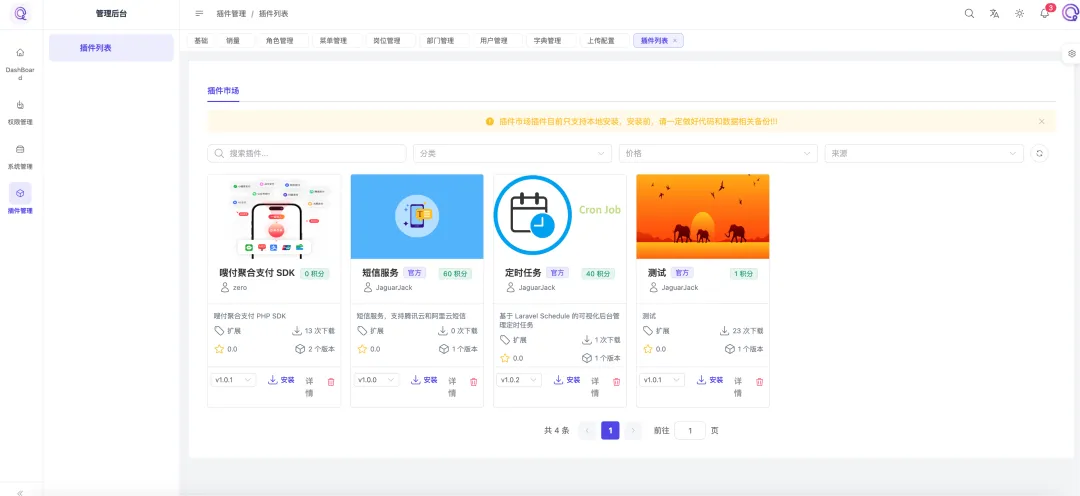
Task: Install the 定时任务 plugin
Action: click(567, 380)
